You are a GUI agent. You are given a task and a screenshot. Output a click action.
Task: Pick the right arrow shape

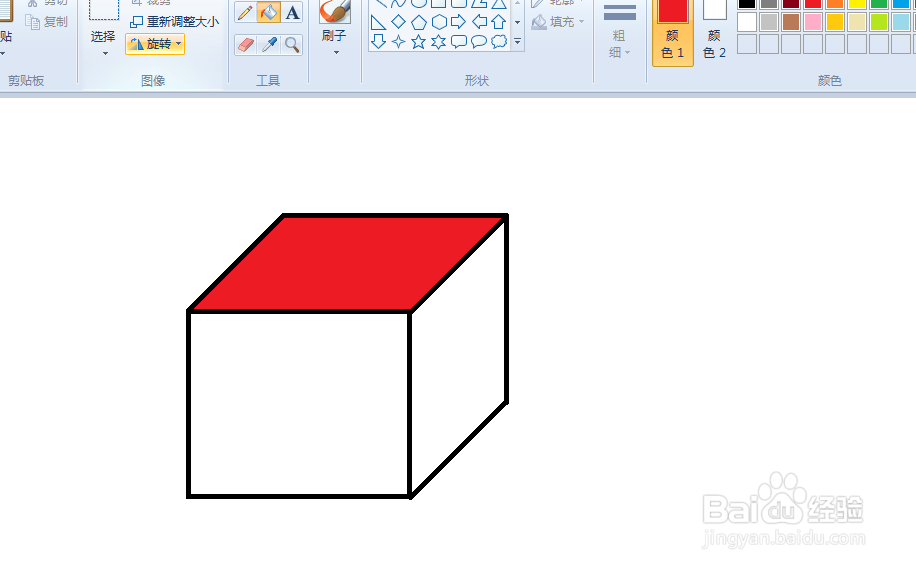click(459, 22)
